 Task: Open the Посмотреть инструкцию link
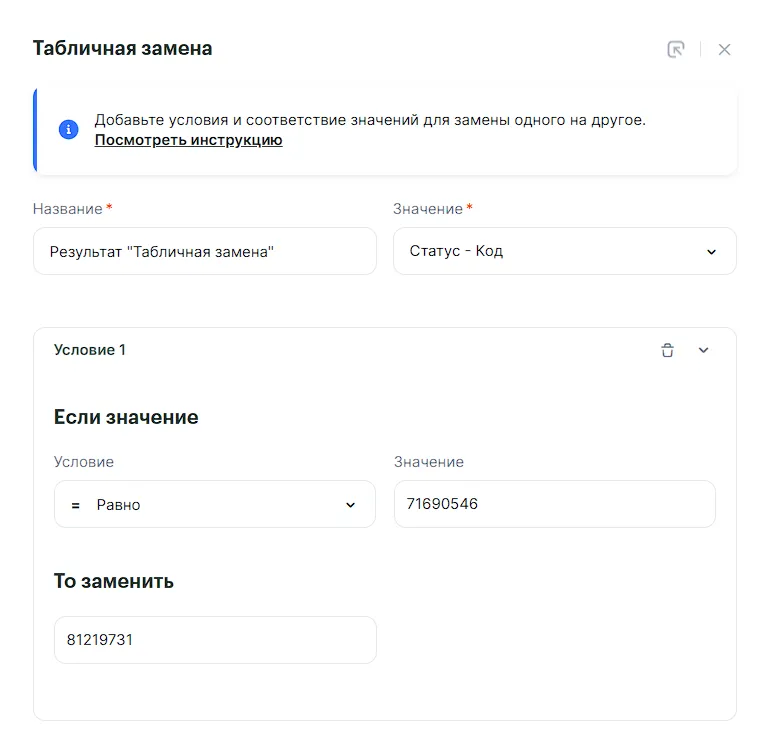coord(188,140)
